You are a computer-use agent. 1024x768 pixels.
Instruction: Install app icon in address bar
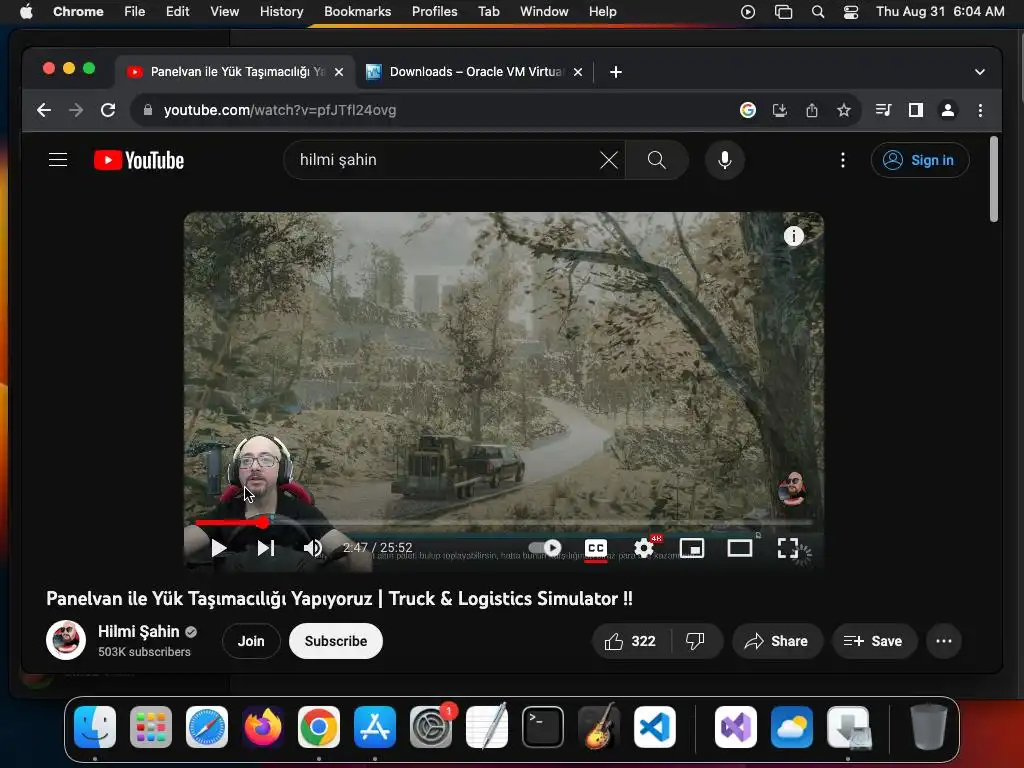pos(780,110)
